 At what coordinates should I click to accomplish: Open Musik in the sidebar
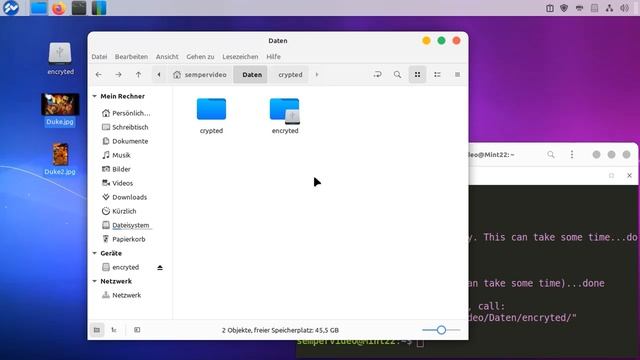pos(116,155)
